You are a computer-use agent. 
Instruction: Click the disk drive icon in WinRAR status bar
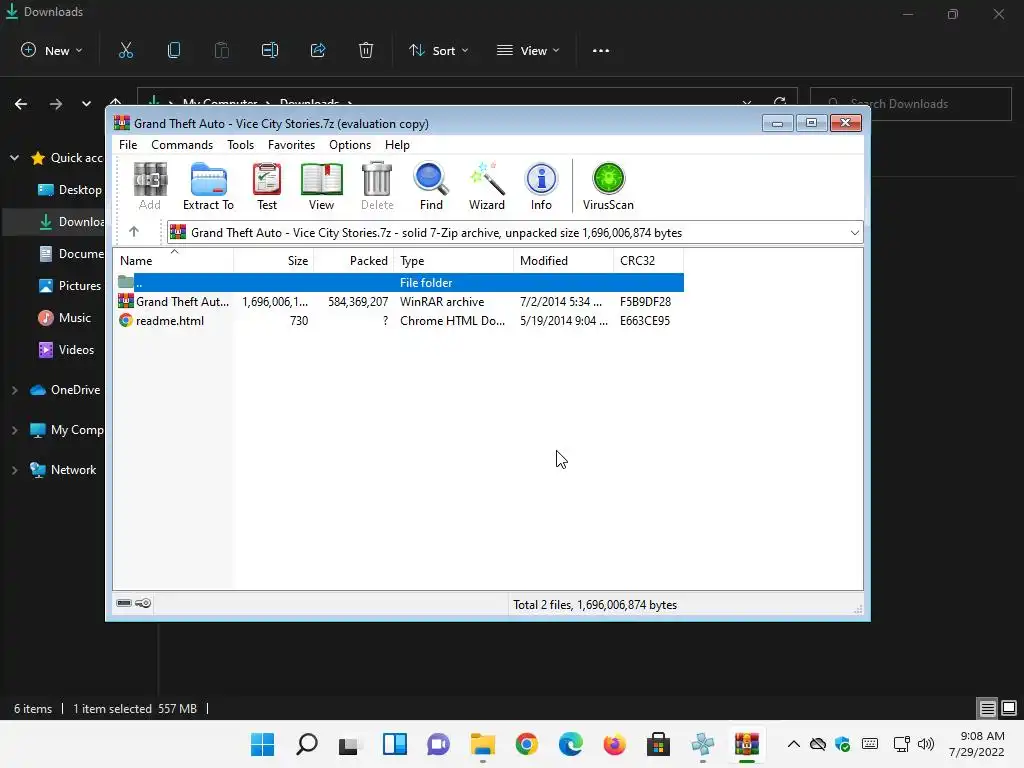[x=124, y=603]
